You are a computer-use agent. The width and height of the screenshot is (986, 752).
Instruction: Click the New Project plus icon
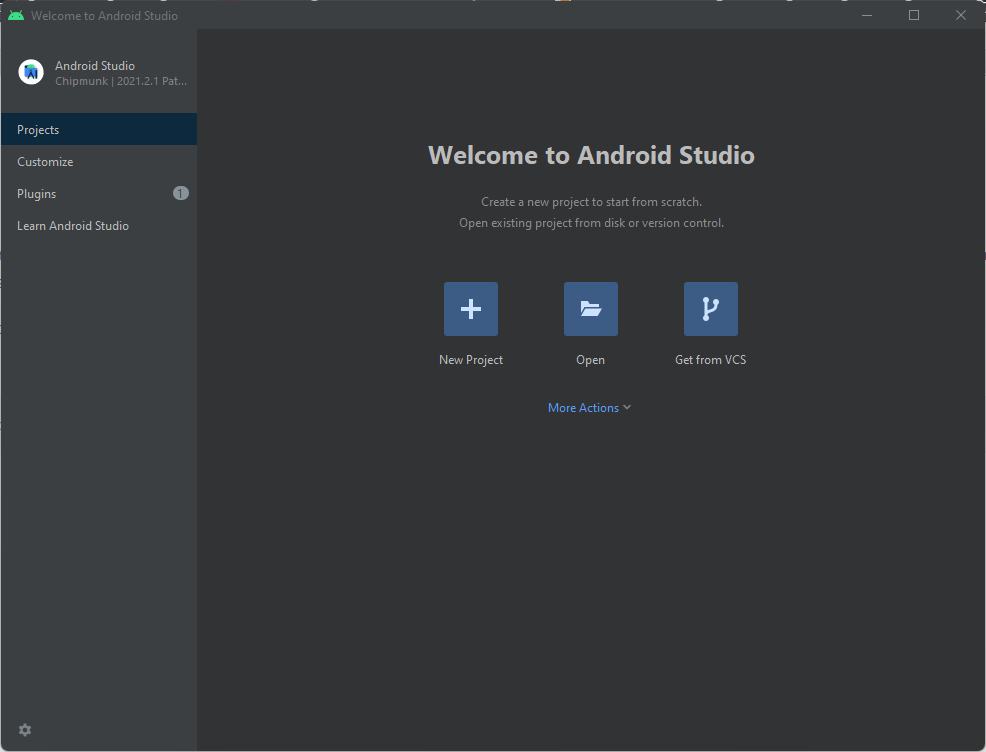click(470, 309)
